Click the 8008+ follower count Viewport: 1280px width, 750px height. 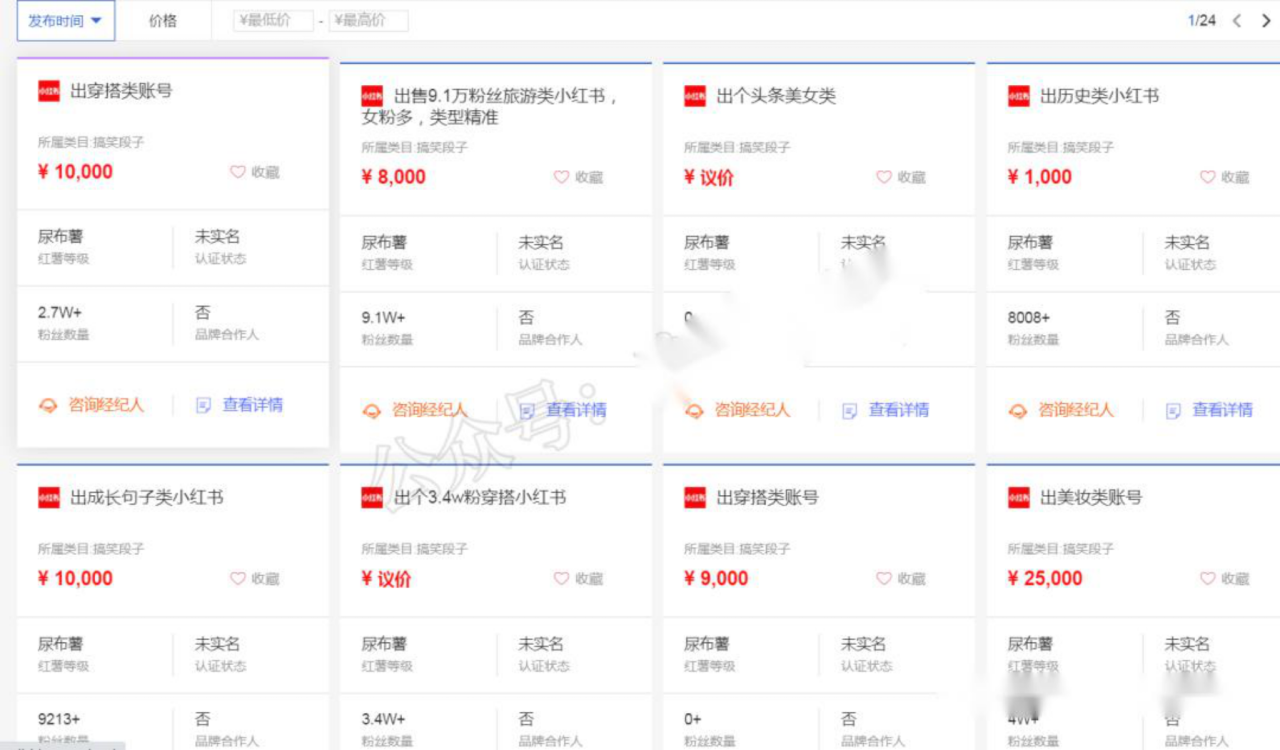[1029, 317]
